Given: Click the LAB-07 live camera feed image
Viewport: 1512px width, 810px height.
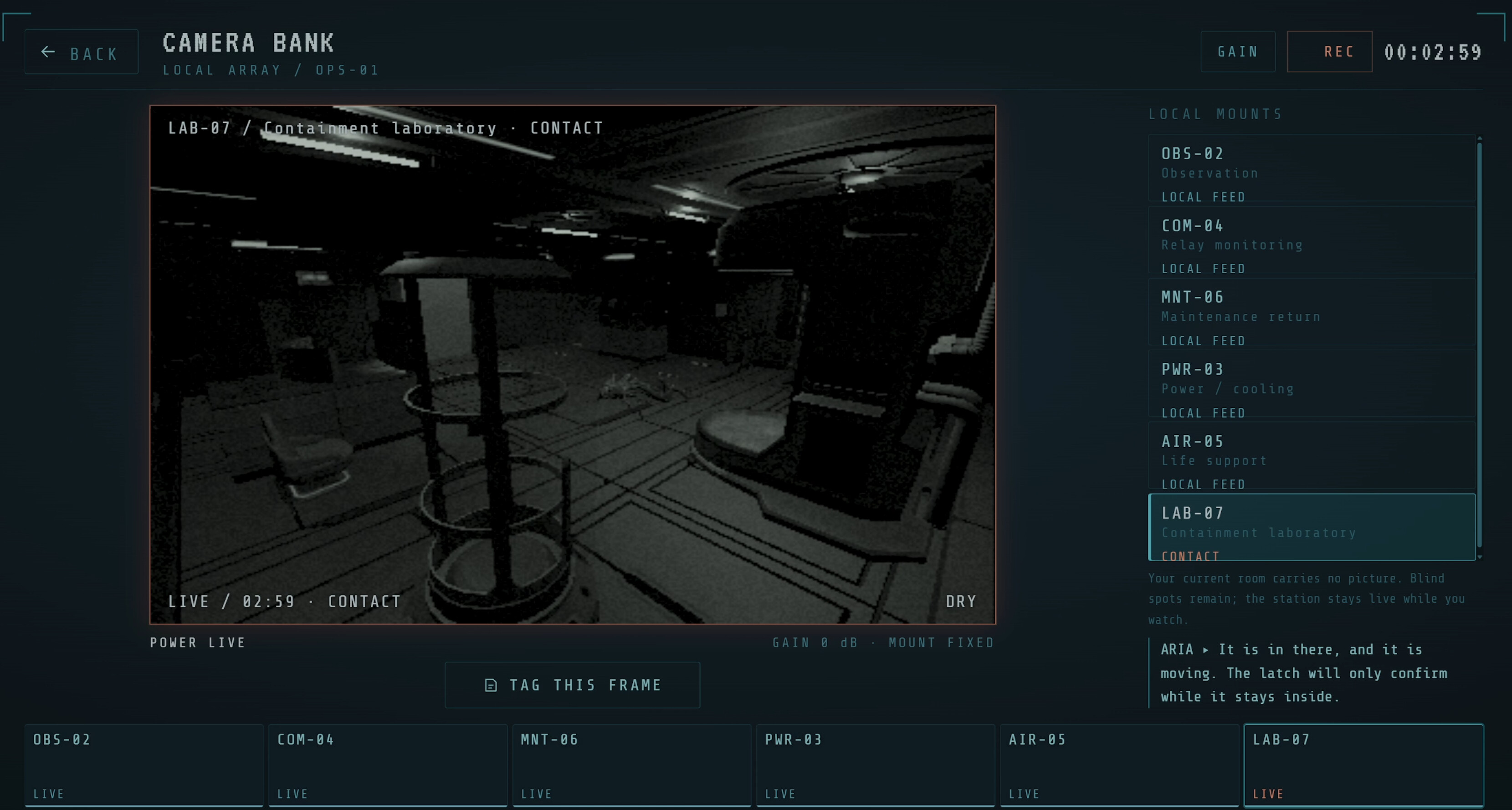Looking at the screenshot, I should (x=572, y=365).
